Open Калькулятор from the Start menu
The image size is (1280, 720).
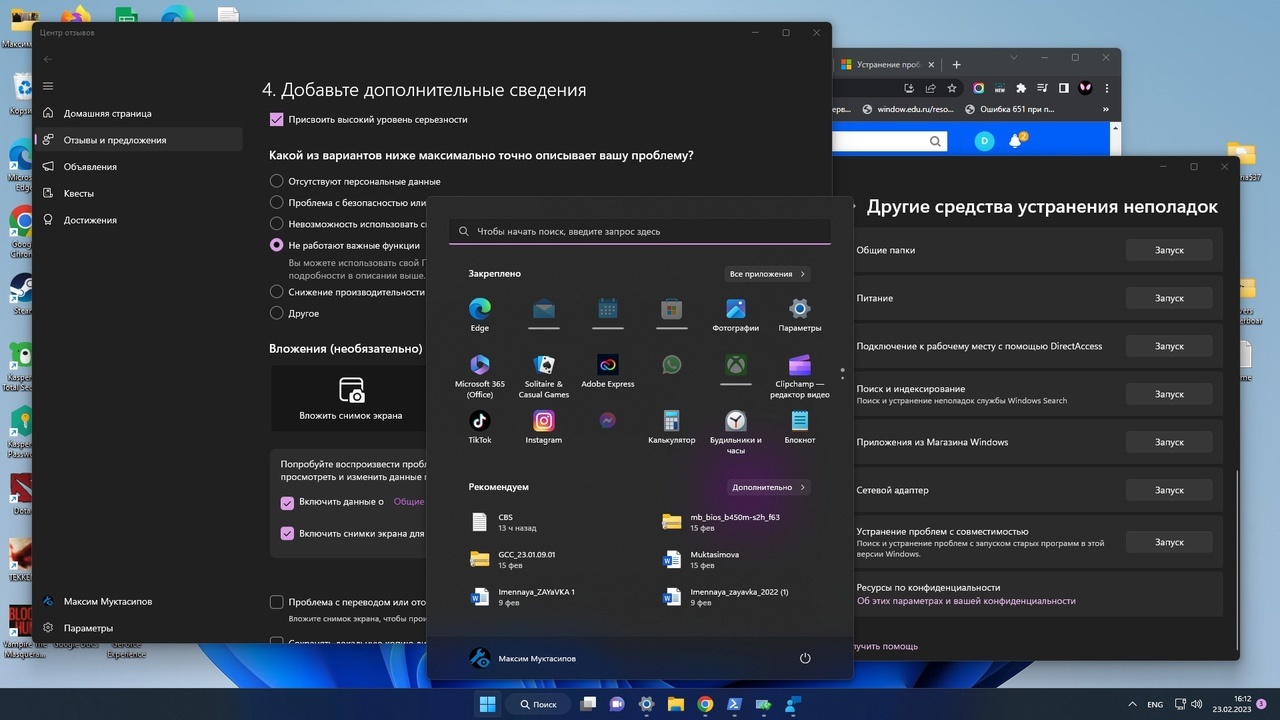672,427
